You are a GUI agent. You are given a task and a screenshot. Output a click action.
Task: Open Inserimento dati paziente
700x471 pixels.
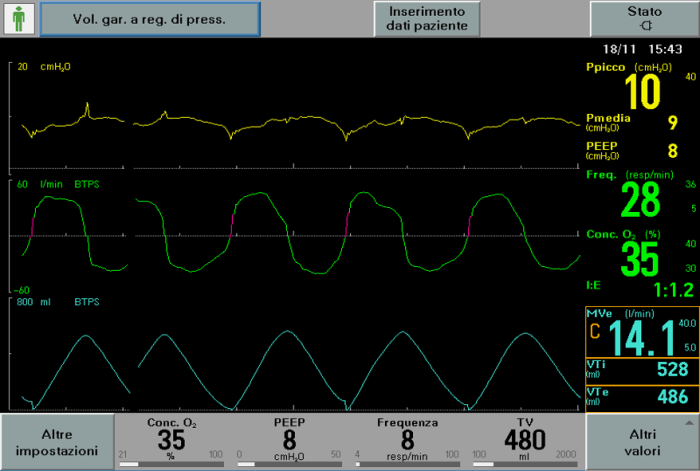pos(427,18)
